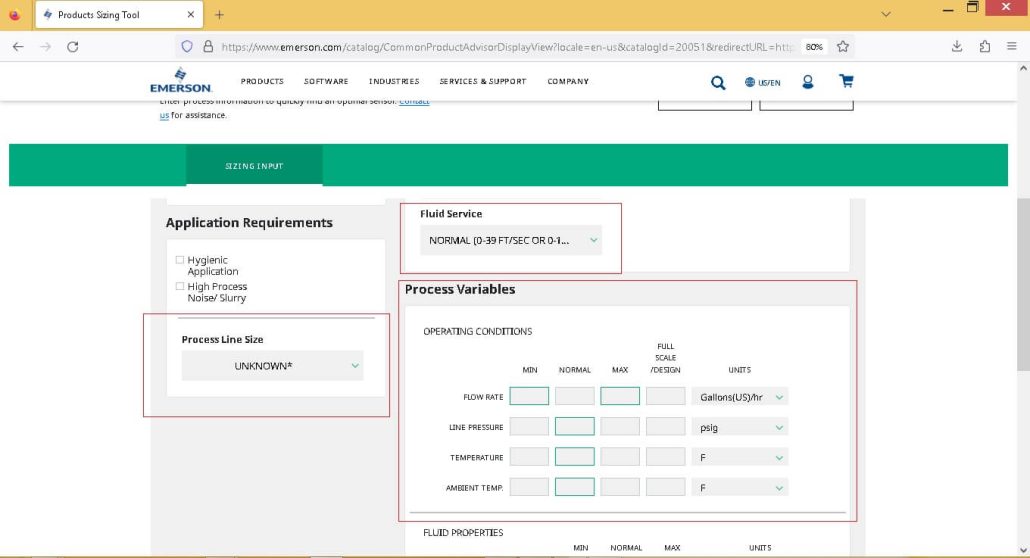
Task: Open the Products menu
Action: [262, 81]
